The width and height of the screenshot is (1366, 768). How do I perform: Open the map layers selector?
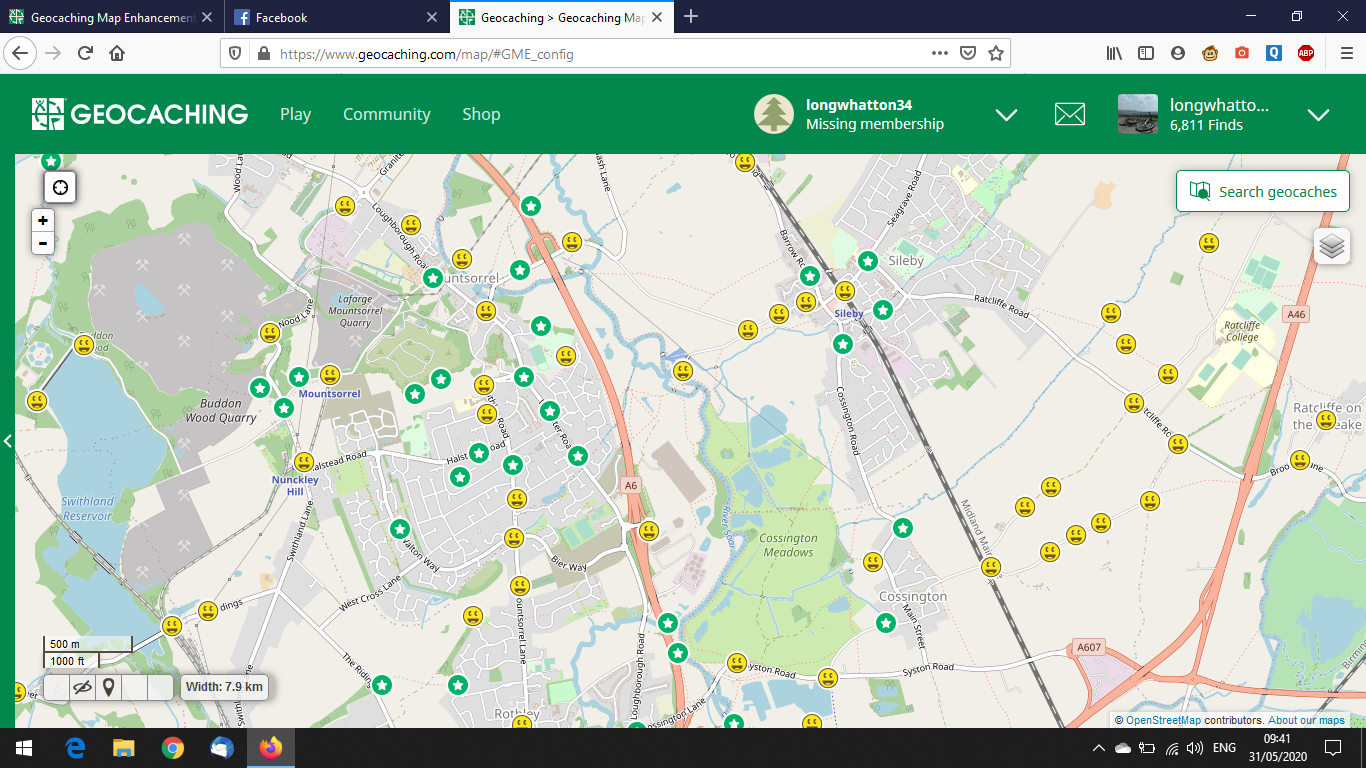pyautogui.click(x=1332, y=246)
